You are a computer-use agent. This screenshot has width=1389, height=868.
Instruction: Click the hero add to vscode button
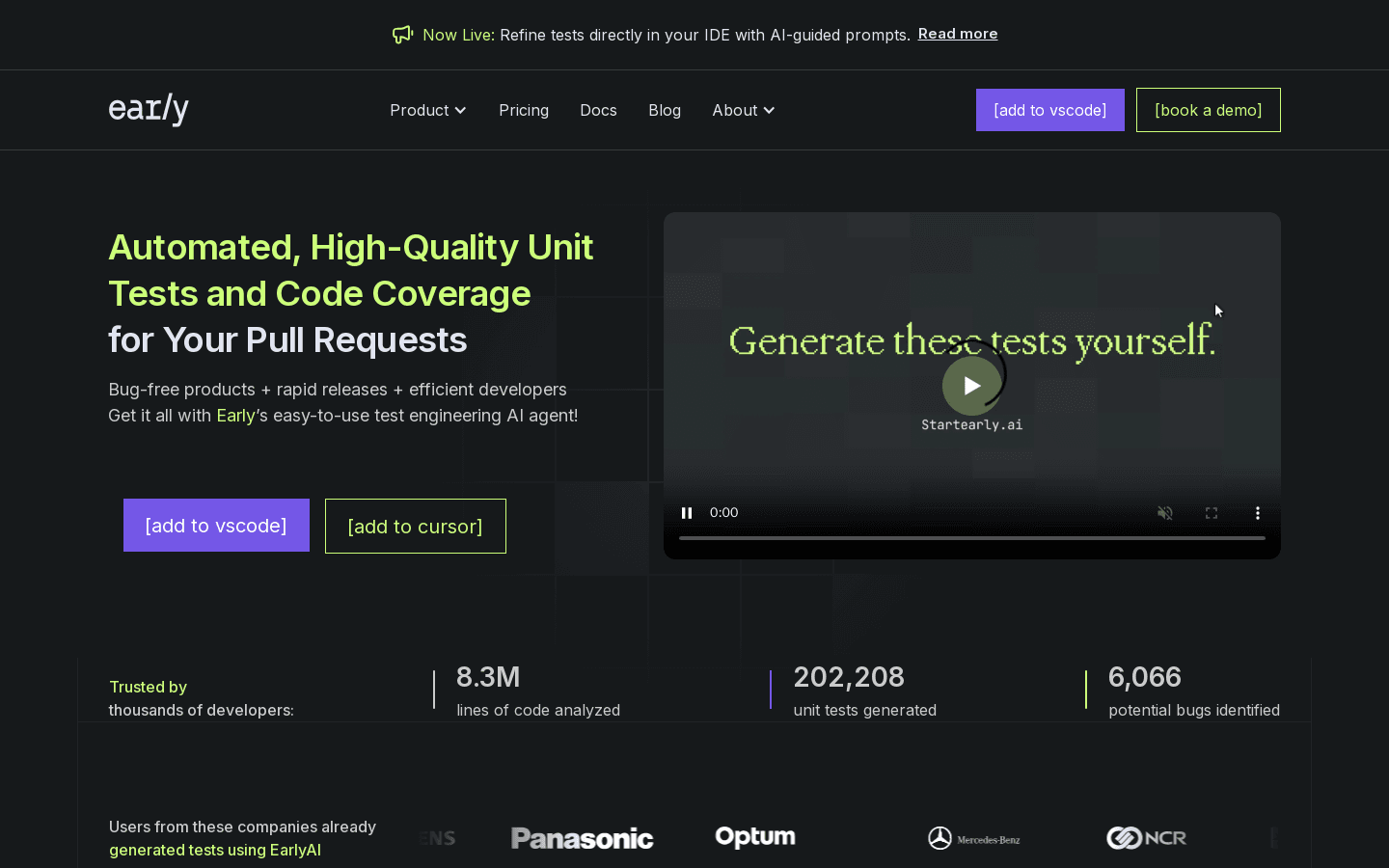coord(216,526)
